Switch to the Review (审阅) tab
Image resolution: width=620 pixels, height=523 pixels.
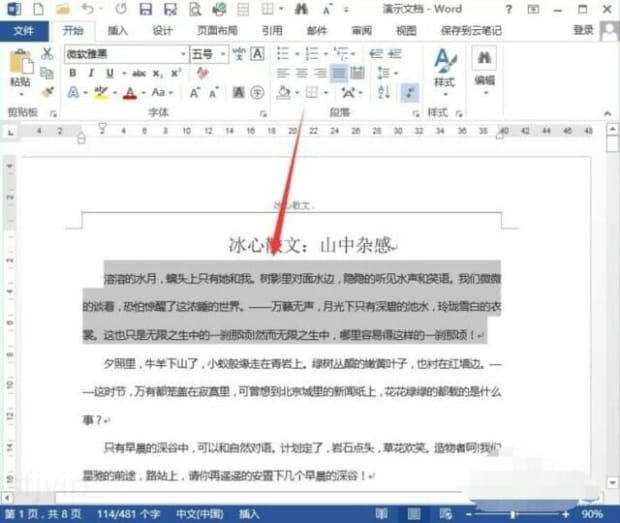362,30
